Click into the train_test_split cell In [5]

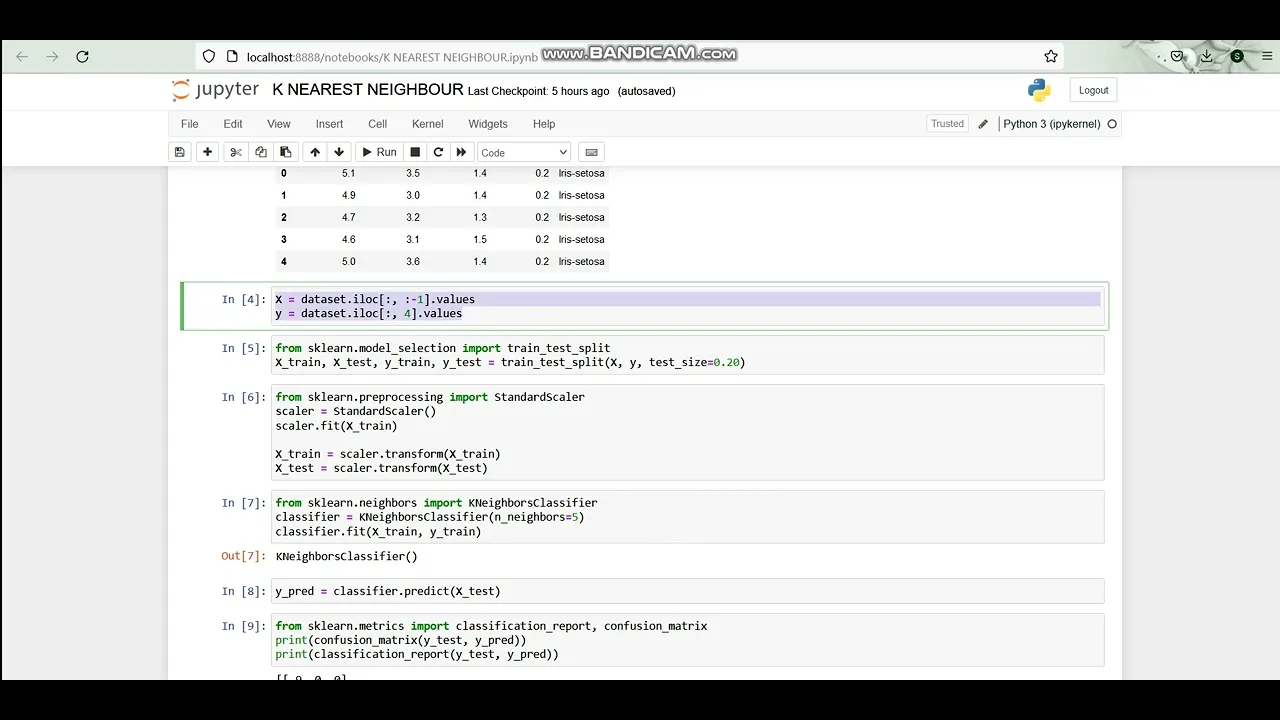[x=688, y=355]
